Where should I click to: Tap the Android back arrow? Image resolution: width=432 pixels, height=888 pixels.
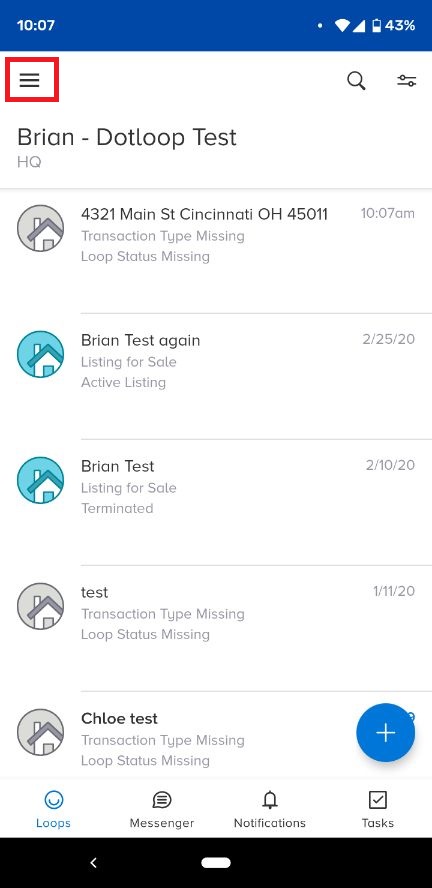[x=94, y=863]
